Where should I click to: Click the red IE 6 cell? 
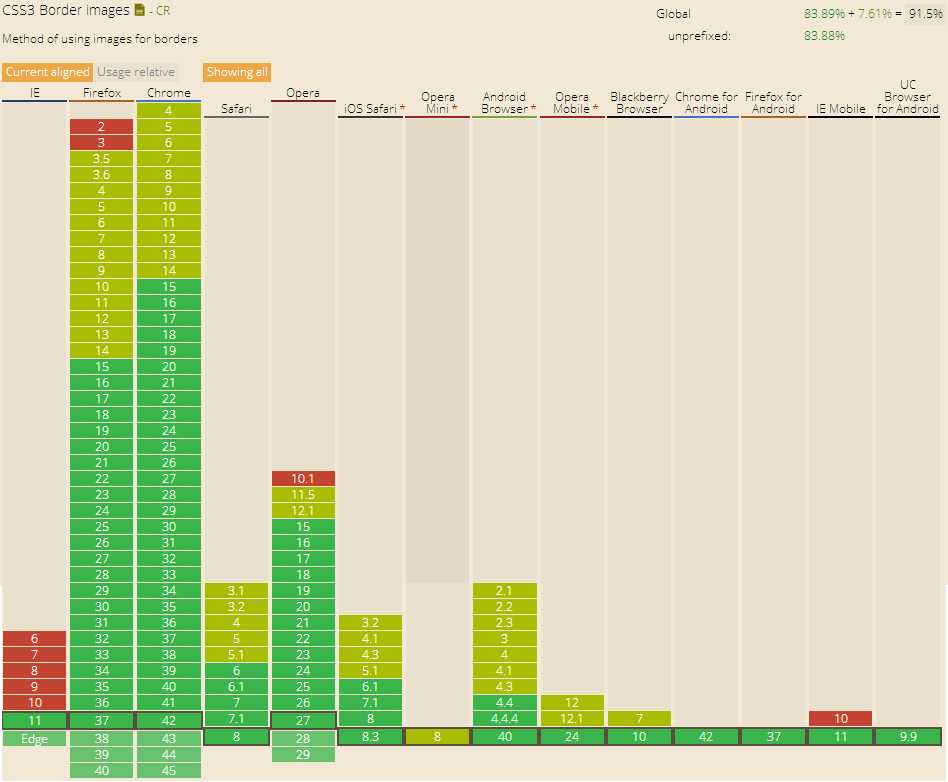pos(34,638)
